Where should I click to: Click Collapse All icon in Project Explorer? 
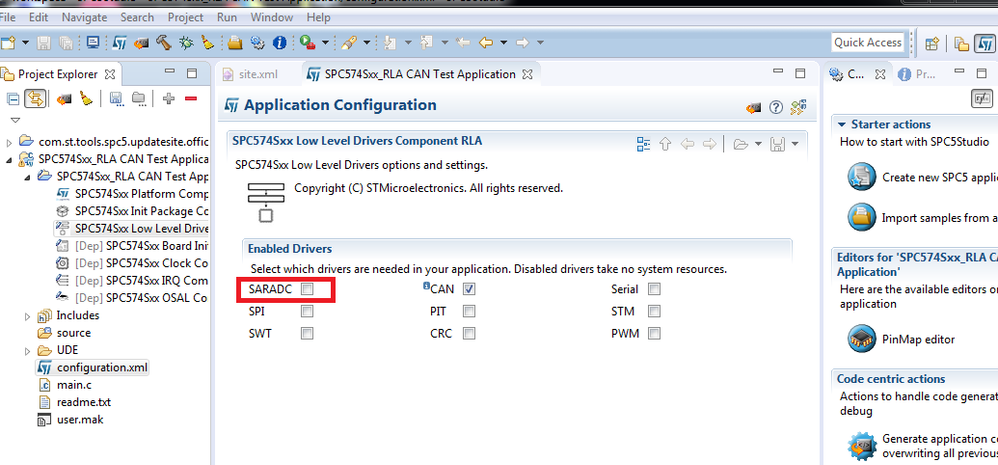pyautogui.click(x=13, y=99)
